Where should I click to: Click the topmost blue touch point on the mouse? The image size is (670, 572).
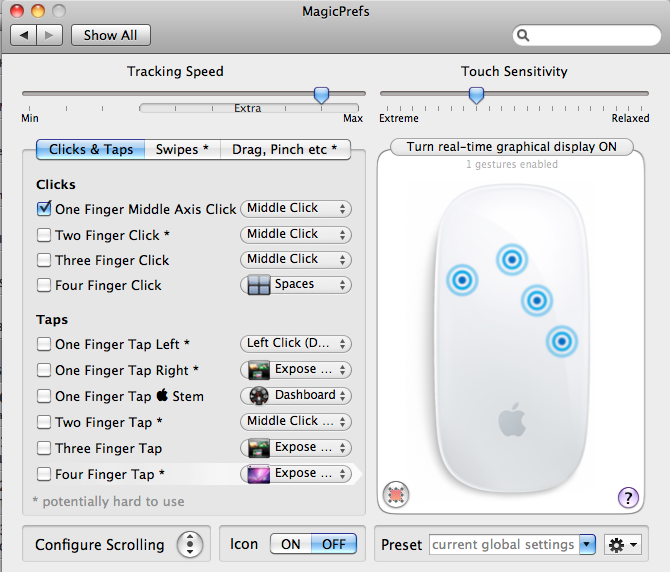[x=512, y=259]
